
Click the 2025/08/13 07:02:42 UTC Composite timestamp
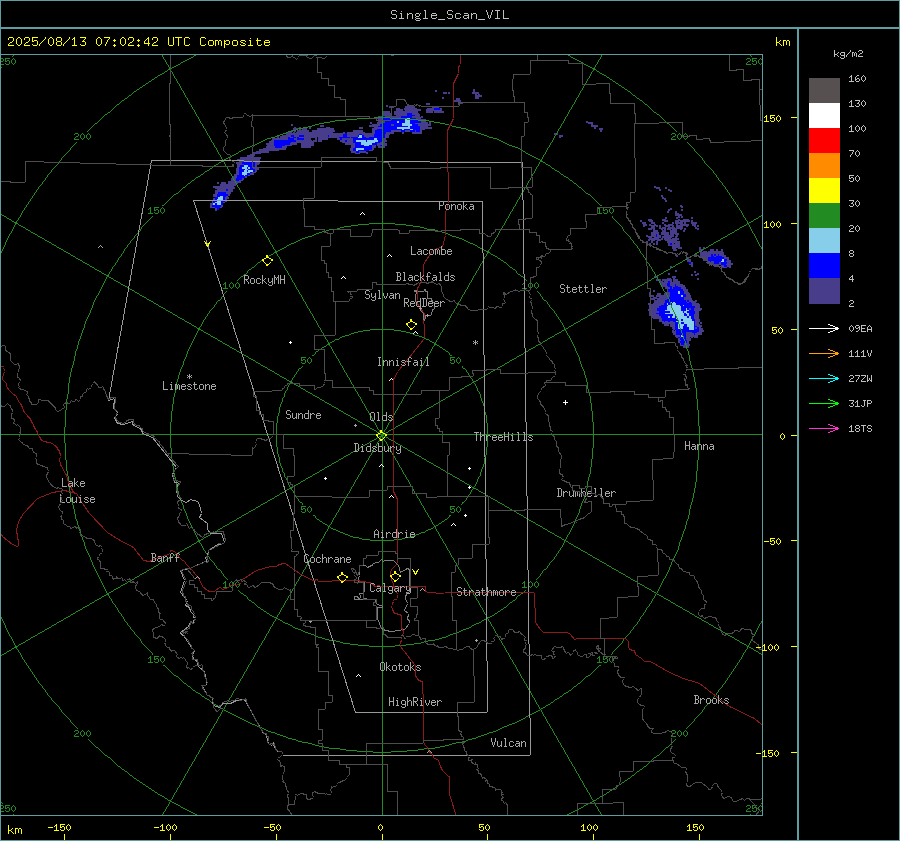pos(138,42)
